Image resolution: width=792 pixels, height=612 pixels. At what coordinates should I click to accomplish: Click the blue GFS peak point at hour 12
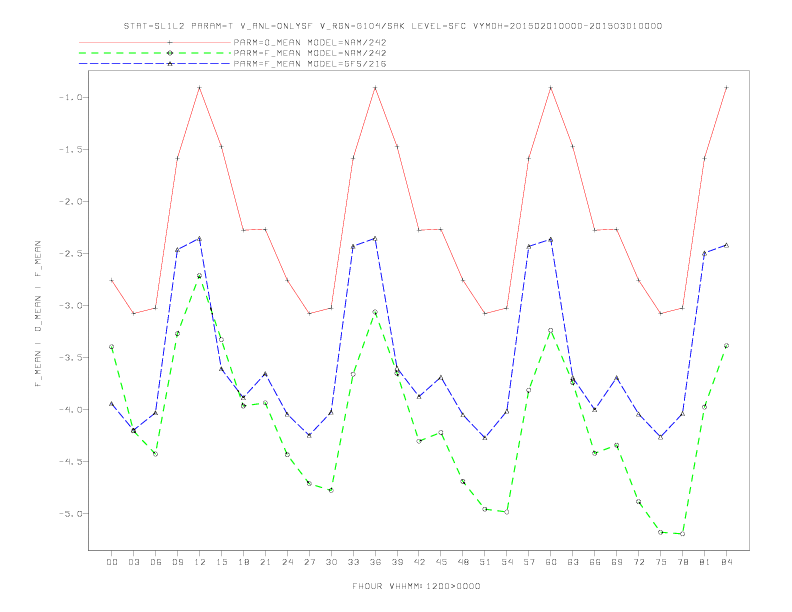coord(200,238)
